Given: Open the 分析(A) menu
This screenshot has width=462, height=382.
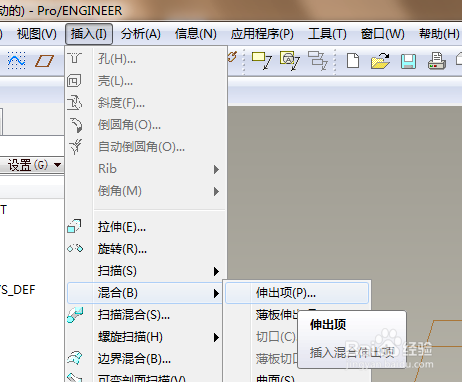Looking at the screenshot, I should [141, 34].
